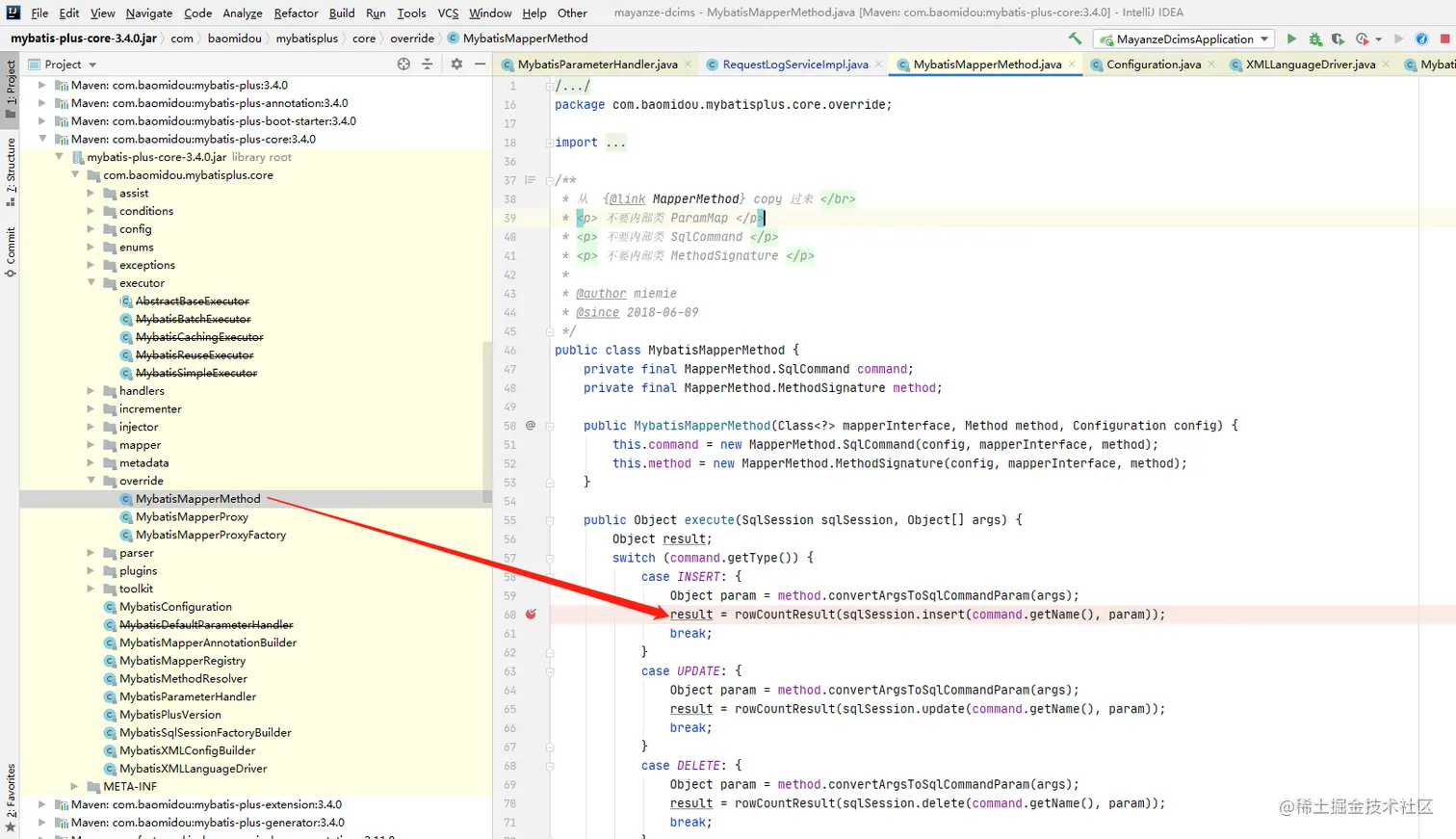Open the VCS menu

click(x=448, y=13)
